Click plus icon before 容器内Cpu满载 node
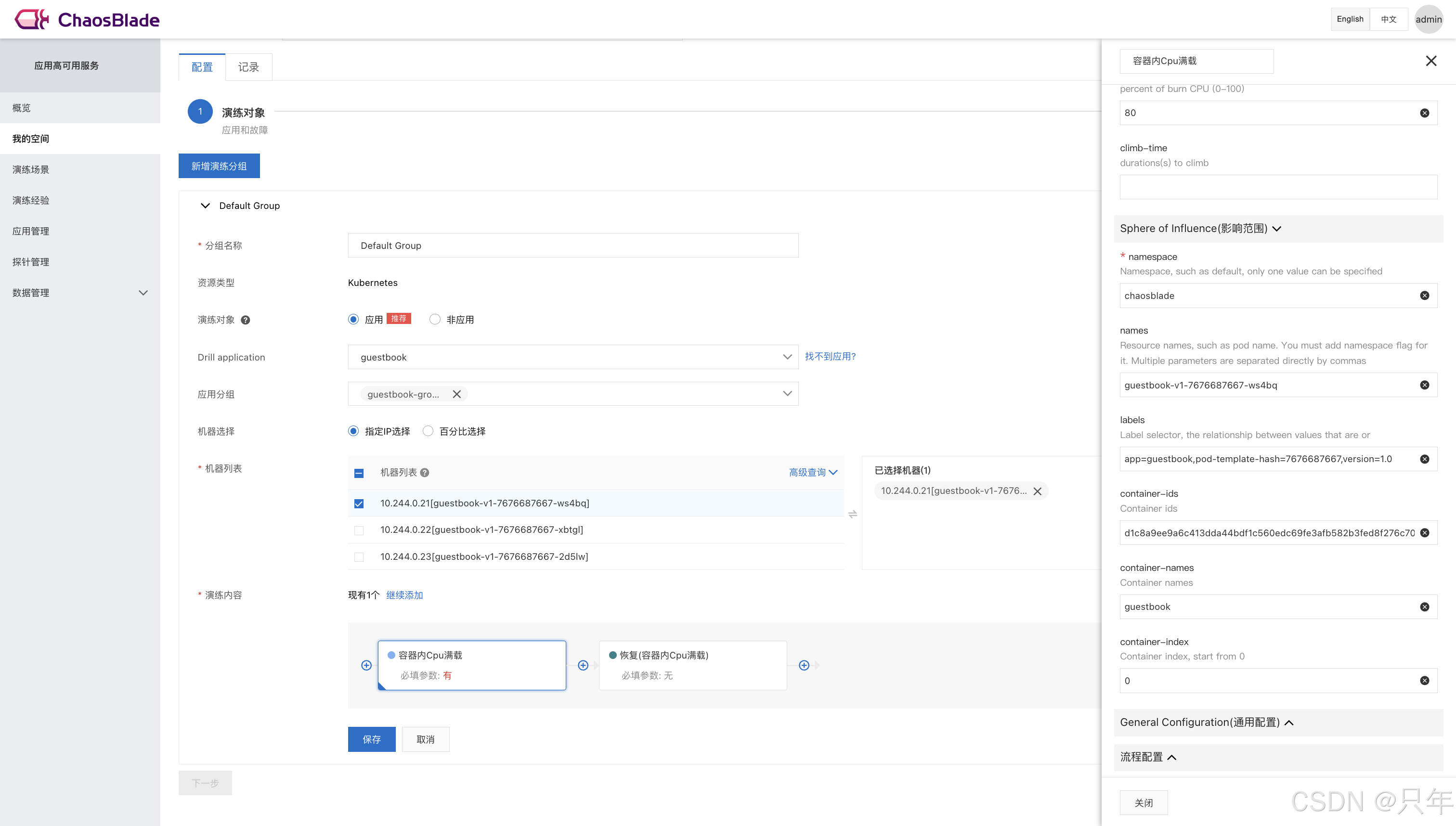Screen dimensions: 1456x826 point(366,665)
